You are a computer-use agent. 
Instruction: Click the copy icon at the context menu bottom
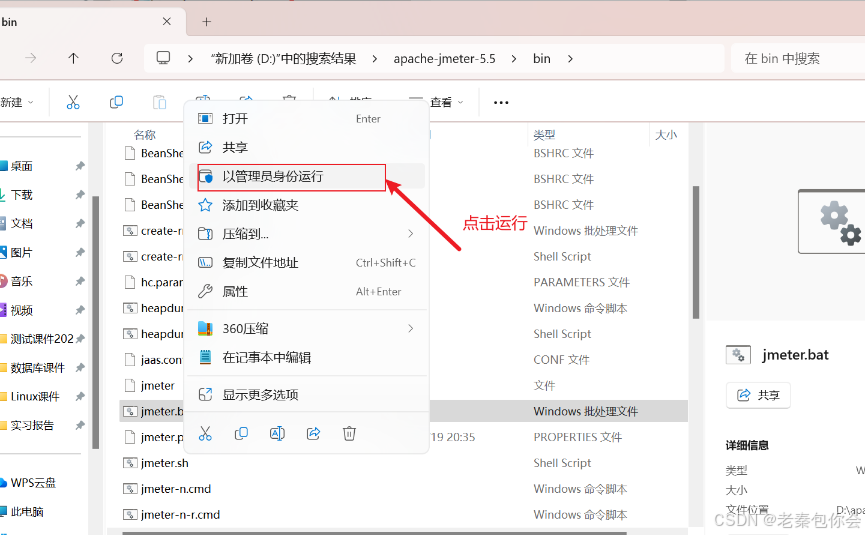point(241,434)
